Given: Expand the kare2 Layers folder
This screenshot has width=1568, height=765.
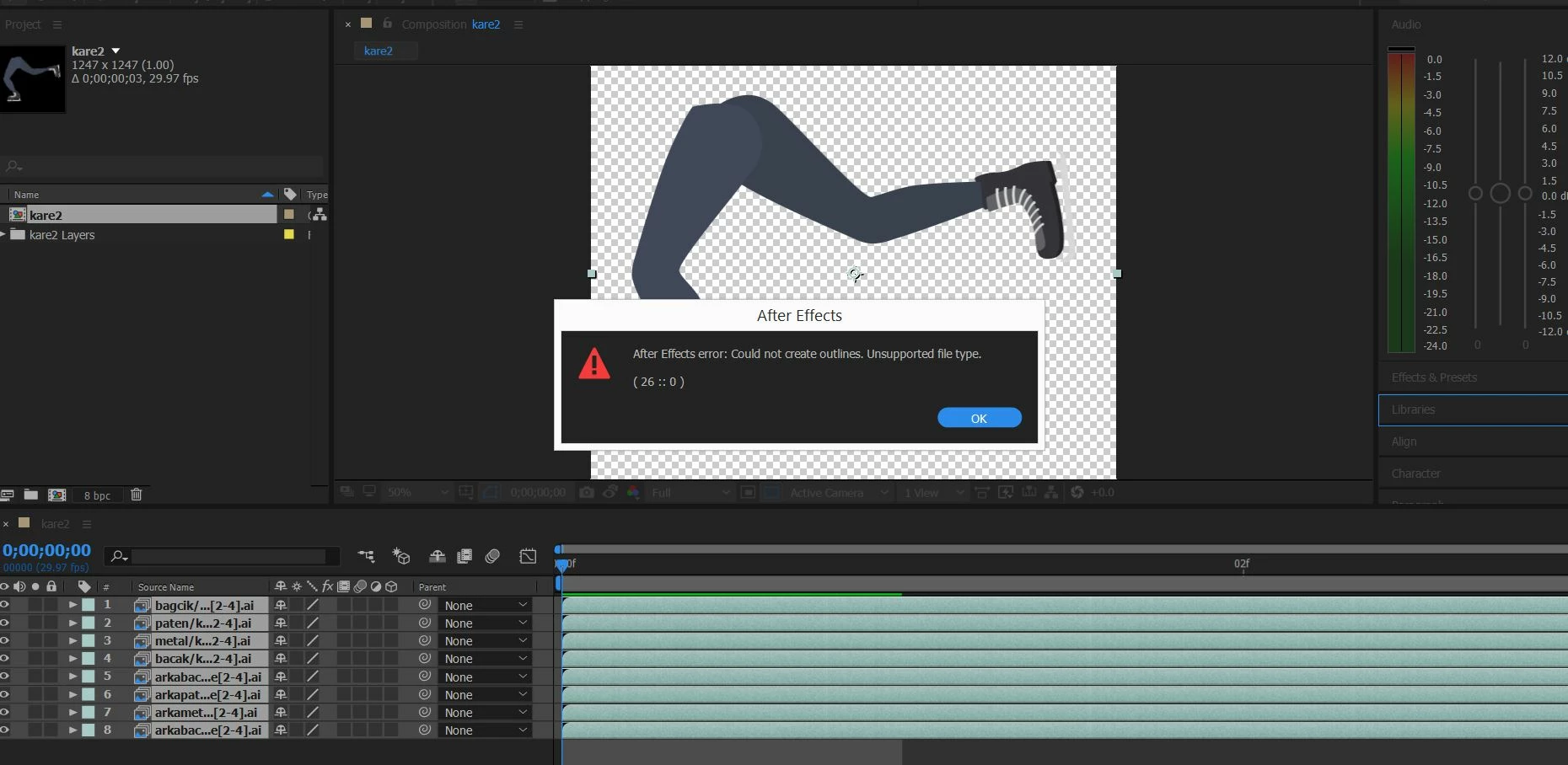Looking at the screenshot, I should (3, 234).
